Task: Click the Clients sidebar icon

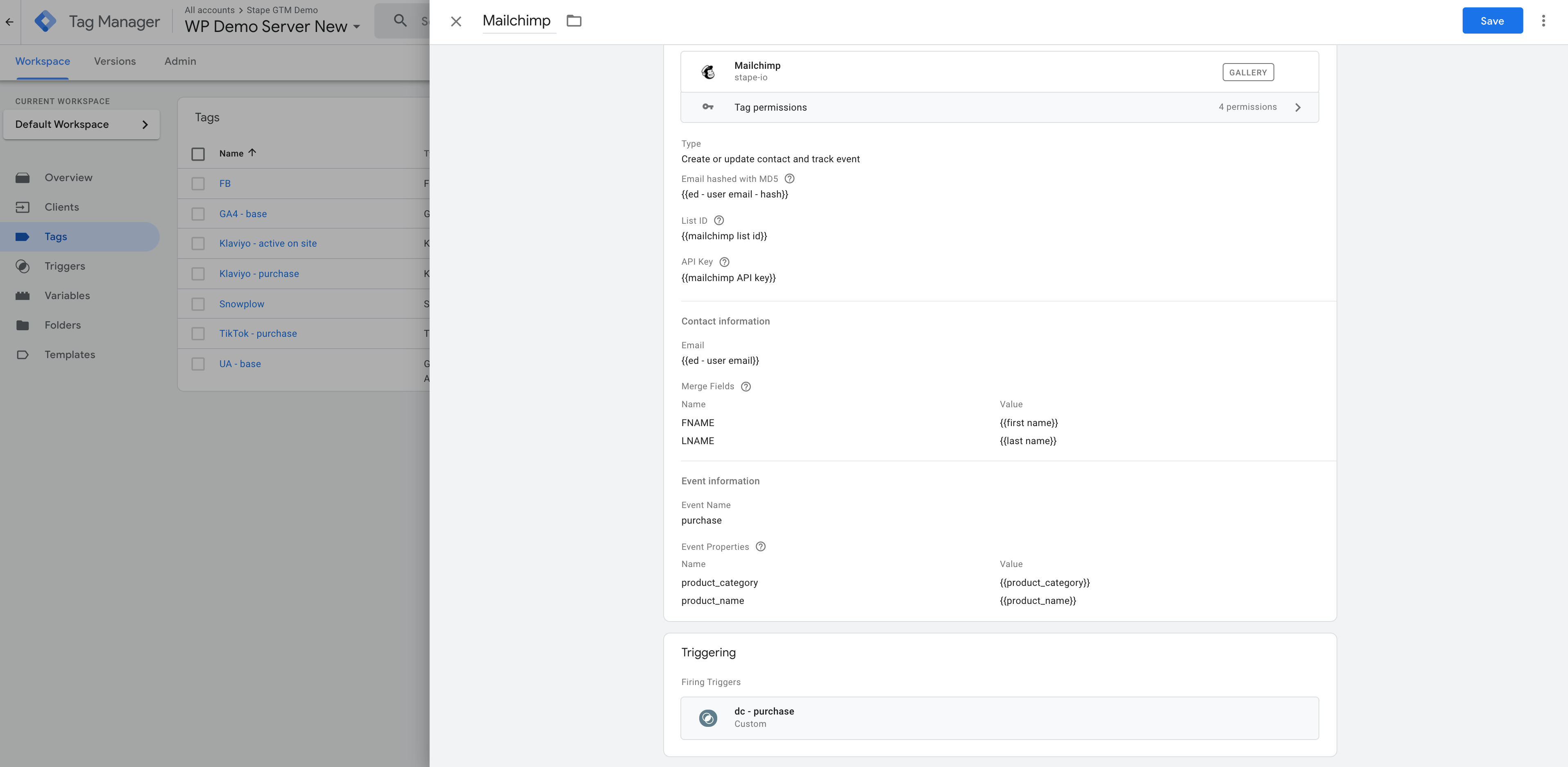Action: [x=23, y=207]
